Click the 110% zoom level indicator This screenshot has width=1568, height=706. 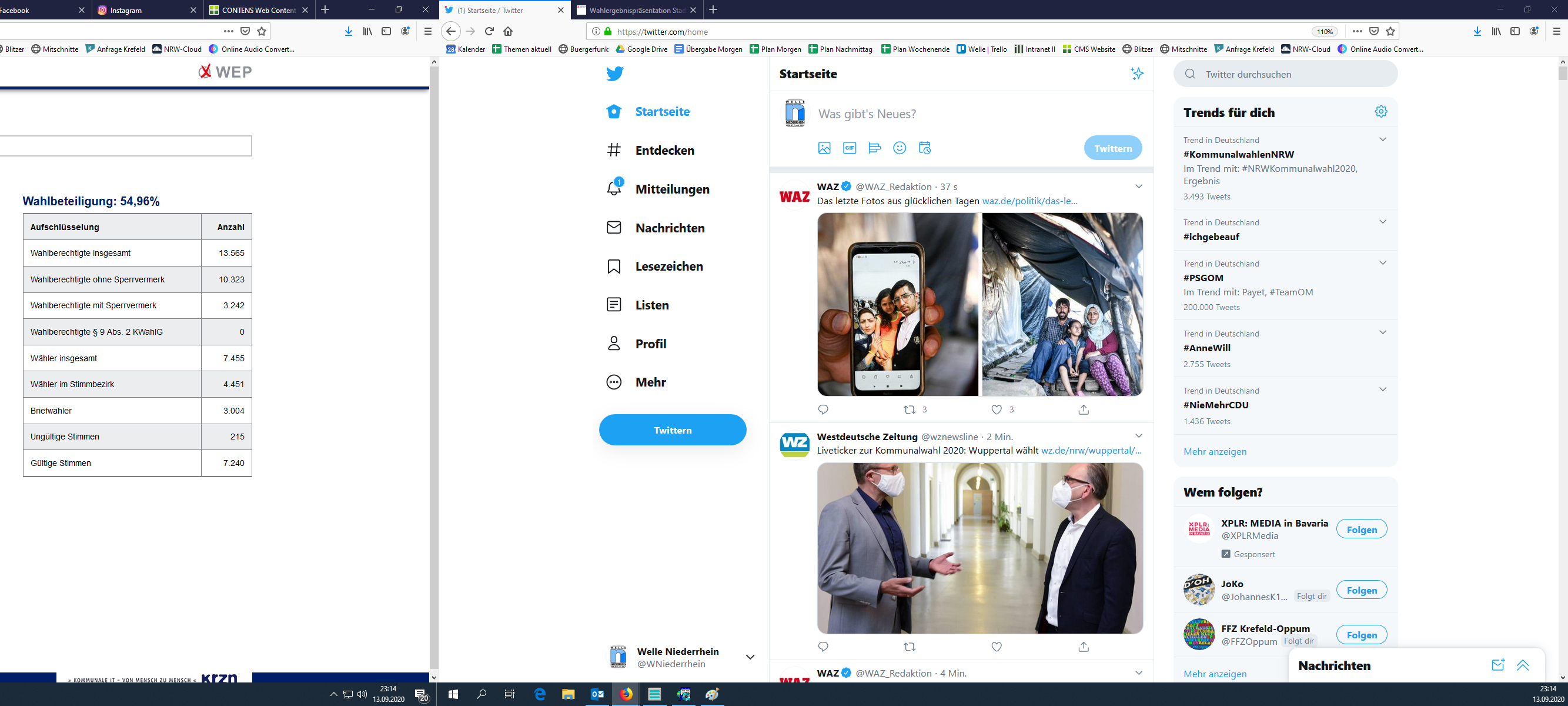click(1325, 32)
